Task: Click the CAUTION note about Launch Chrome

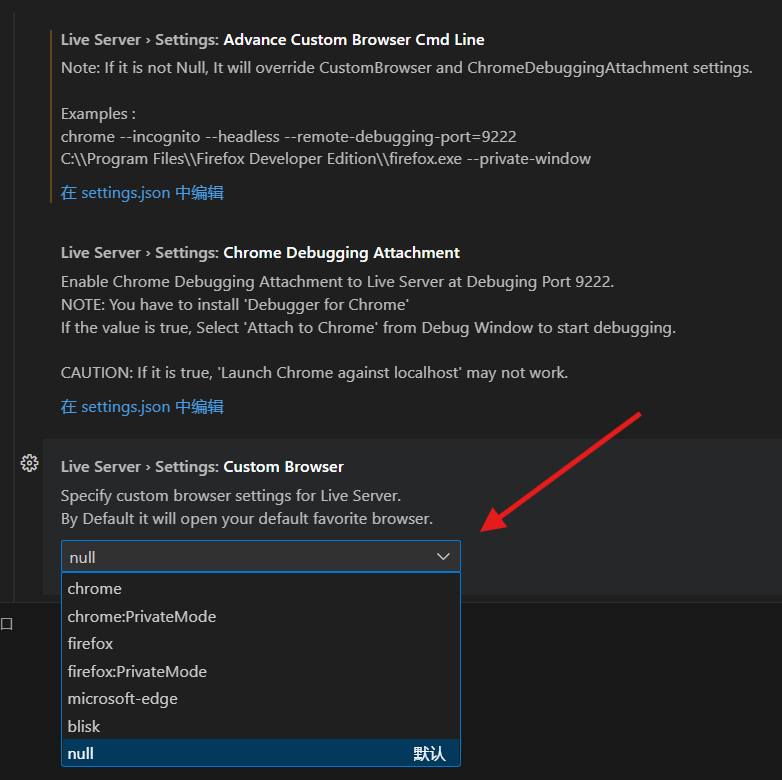Action: click(x=314, y=373)
